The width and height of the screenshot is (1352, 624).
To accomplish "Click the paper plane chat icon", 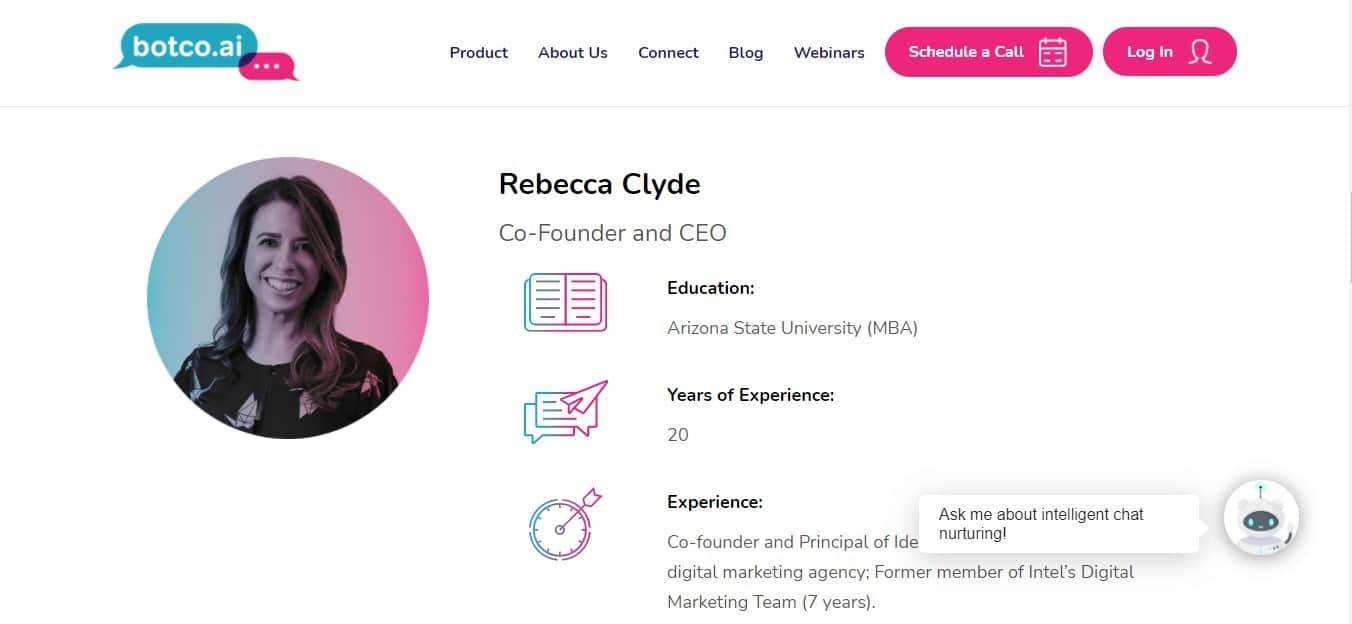I will click(x=565, y=411).
